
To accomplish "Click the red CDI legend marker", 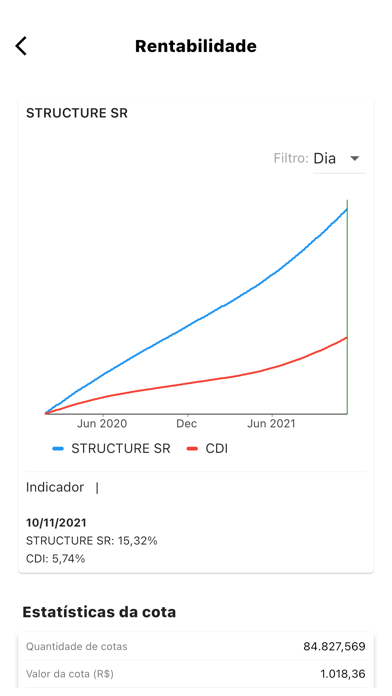I will (193, 449).
